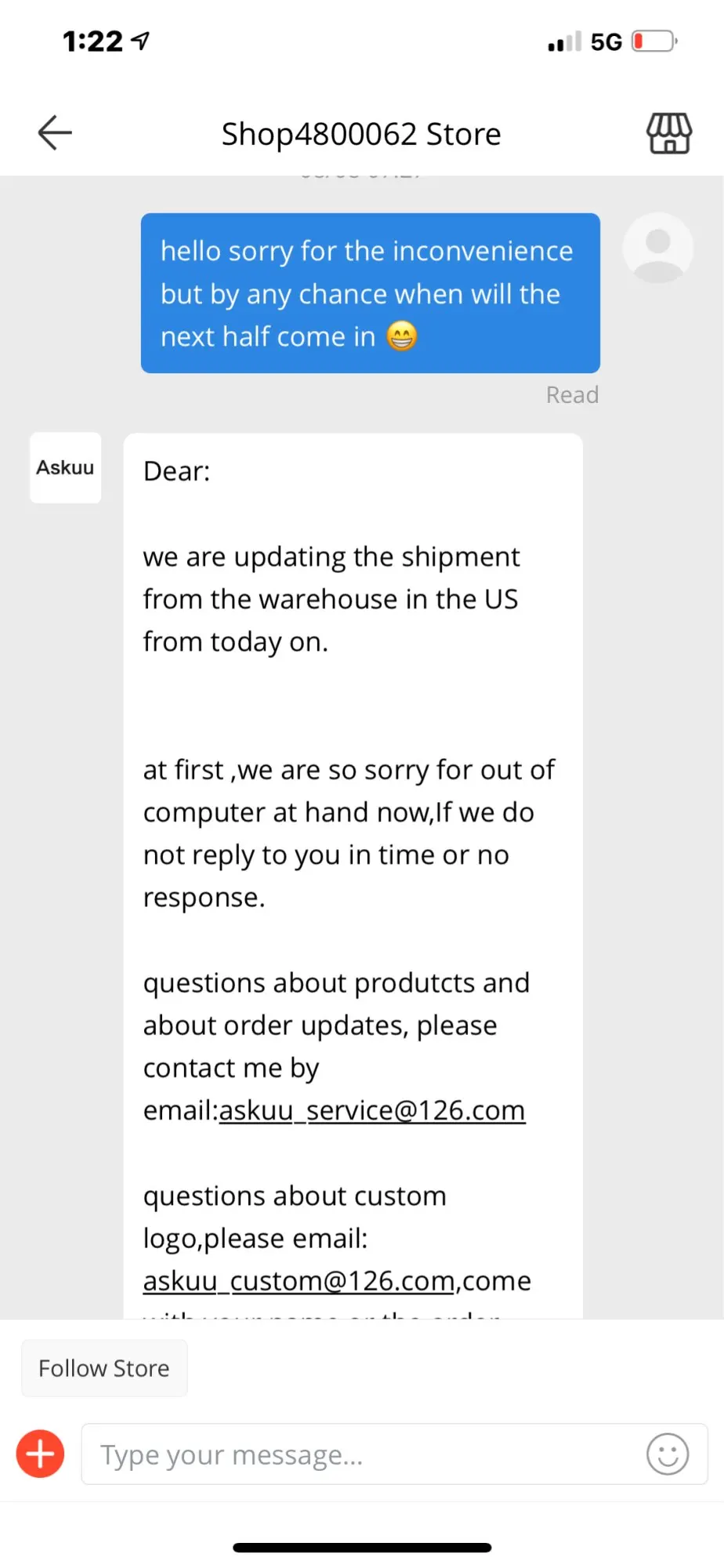Open the emoji picker smiley icon

[667, 1454]
